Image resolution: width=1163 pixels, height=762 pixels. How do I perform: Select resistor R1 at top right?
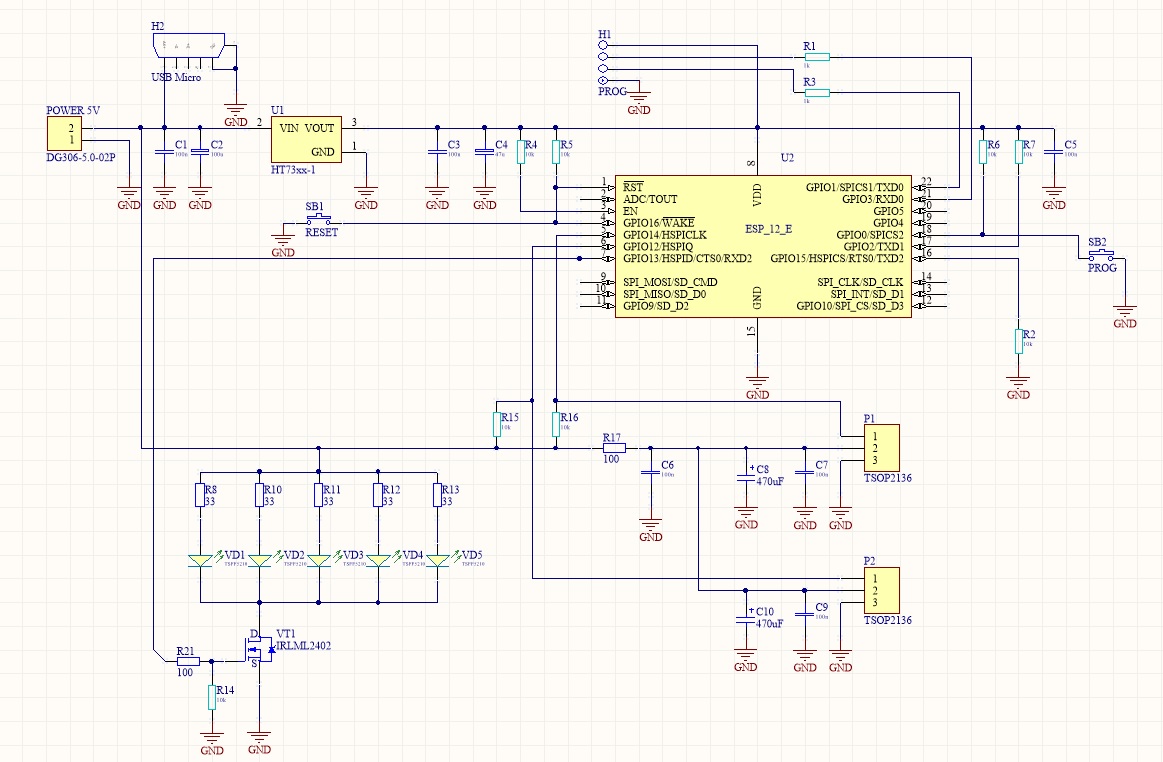coord(817,56)
